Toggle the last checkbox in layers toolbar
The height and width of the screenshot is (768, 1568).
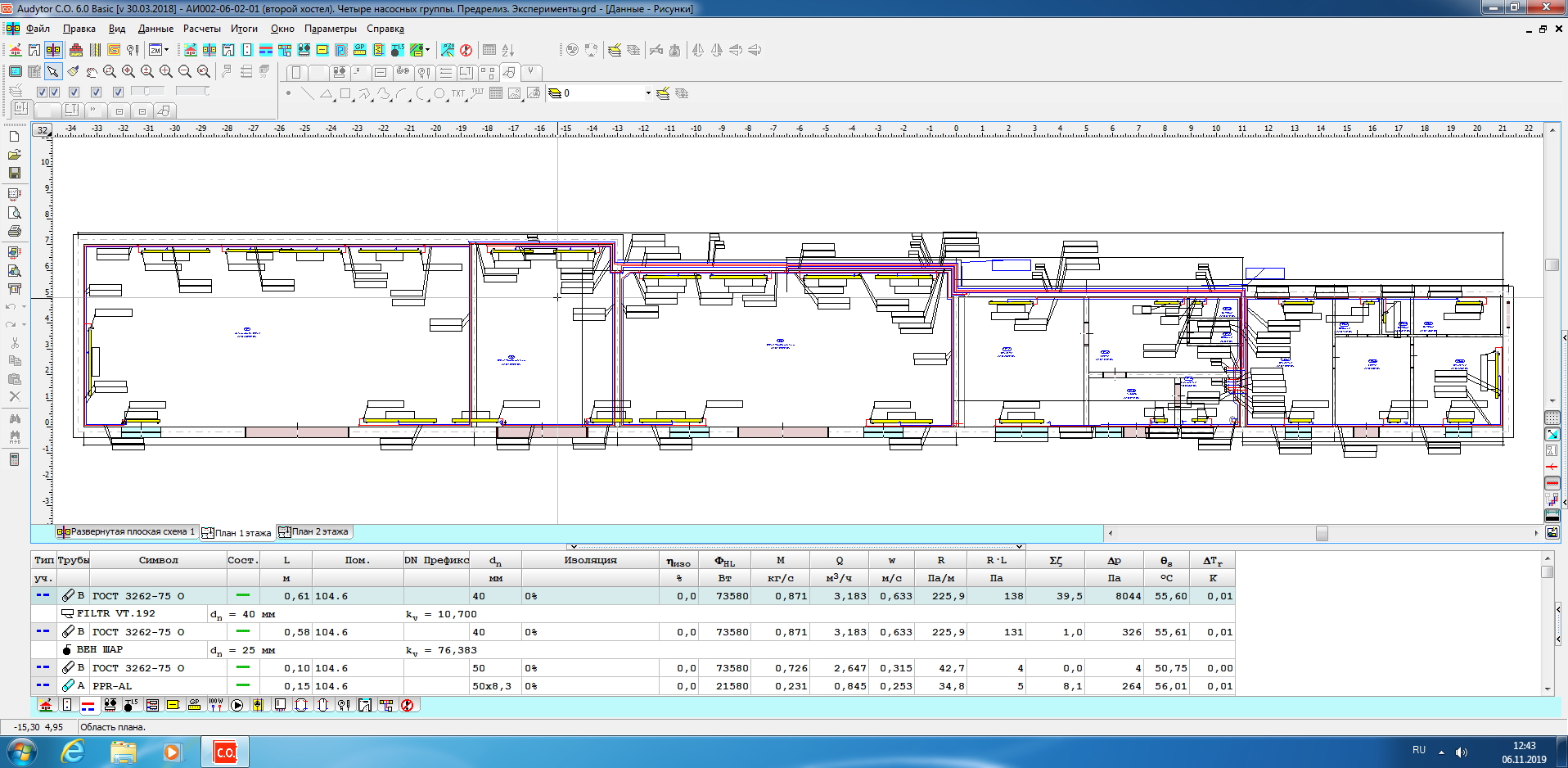click(118, 92)
